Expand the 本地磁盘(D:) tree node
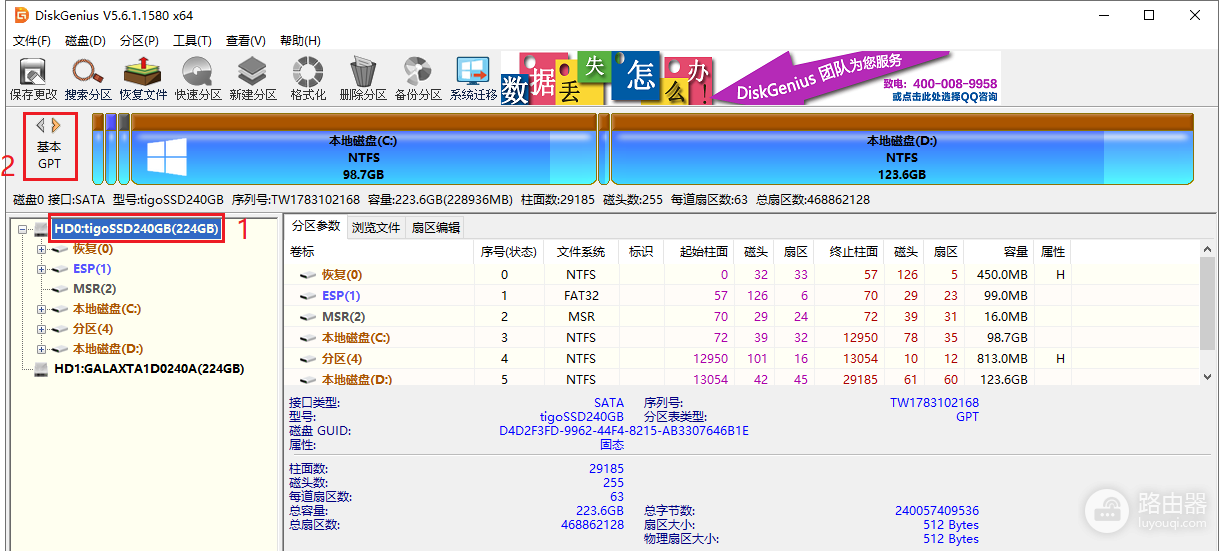 (x=42, y=349)
